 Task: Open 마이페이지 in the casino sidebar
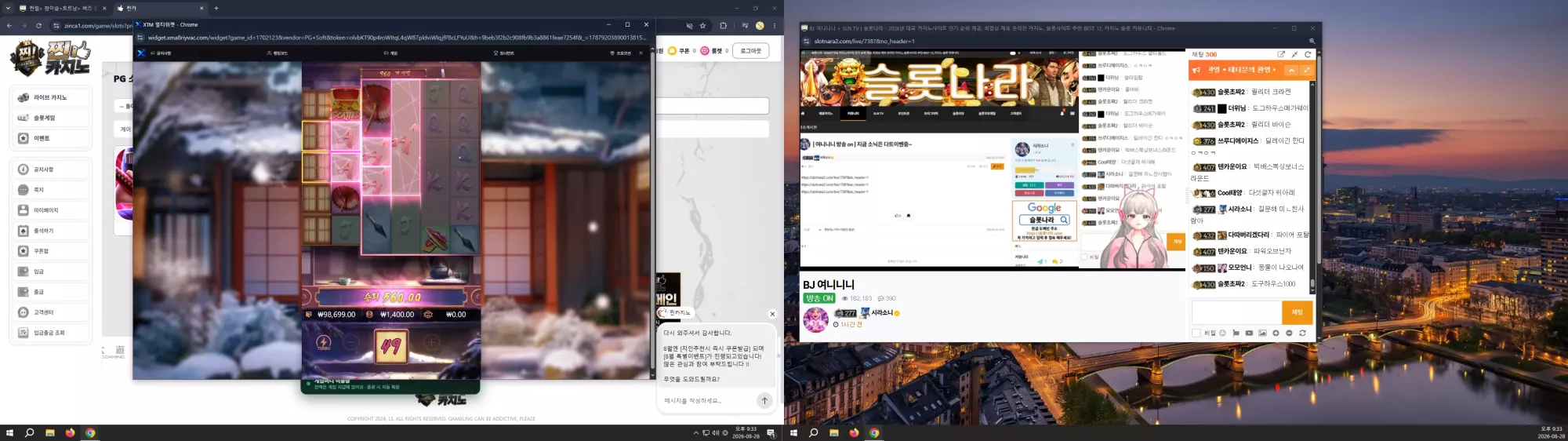click(x=51, y=210)
